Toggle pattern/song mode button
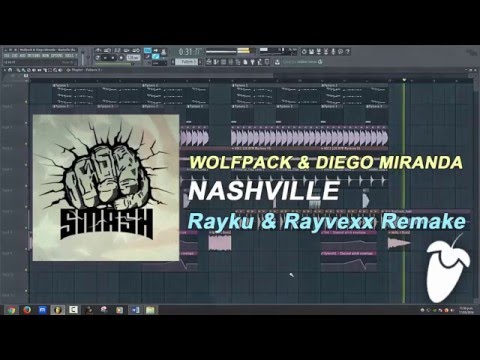 (x=97, y=58)
